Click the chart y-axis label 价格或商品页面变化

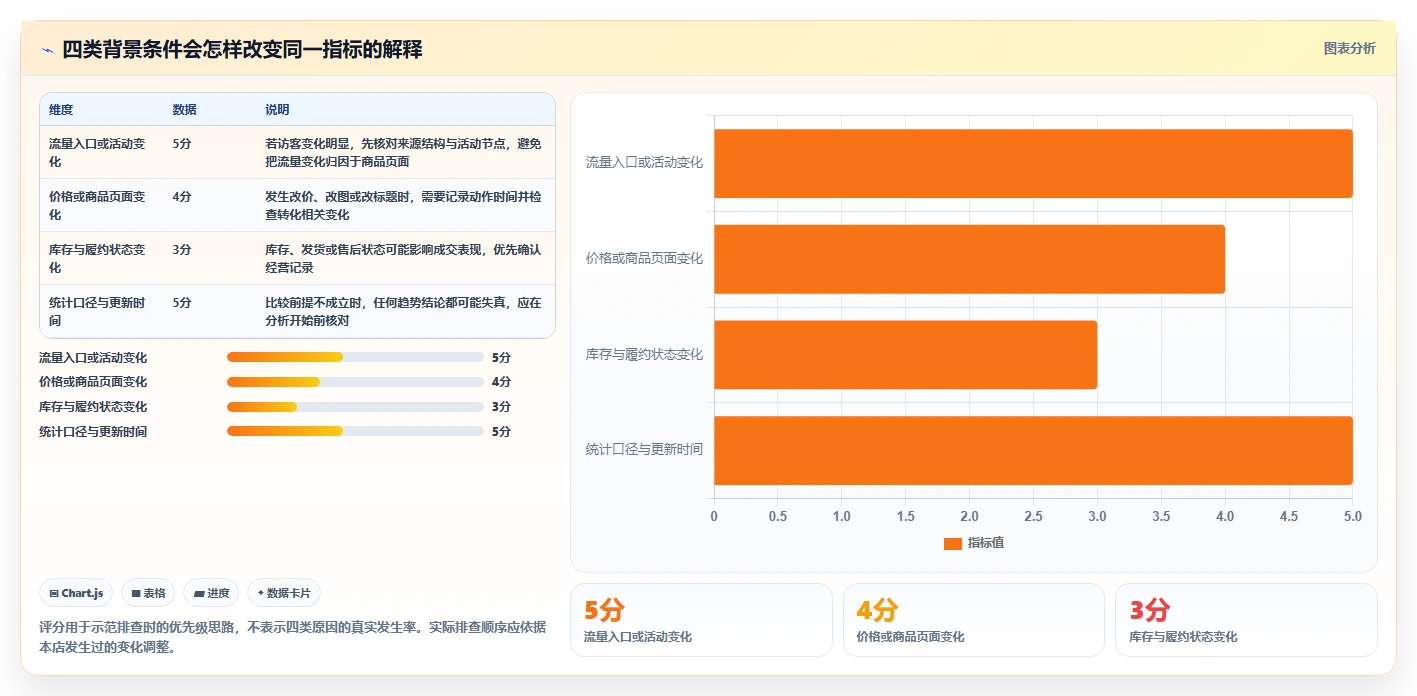644,259
